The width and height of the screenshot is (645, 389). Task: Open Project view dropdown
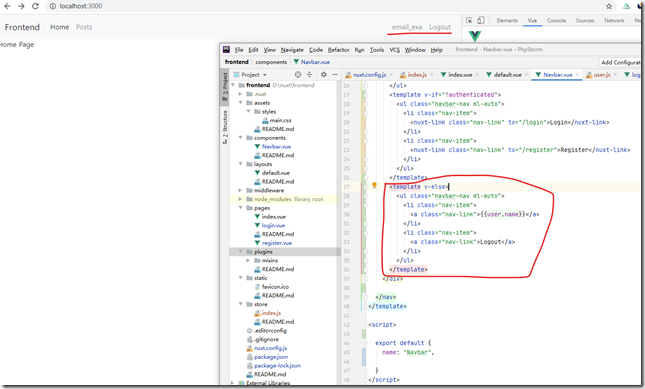coord(264,75)
